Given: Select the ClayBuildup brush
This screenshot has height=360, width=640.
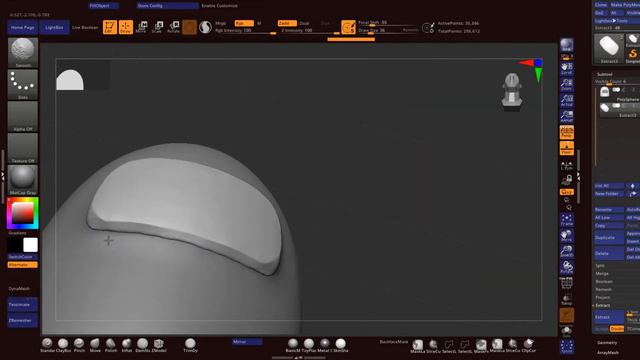Looking at the screenshot, I should 63,345.
